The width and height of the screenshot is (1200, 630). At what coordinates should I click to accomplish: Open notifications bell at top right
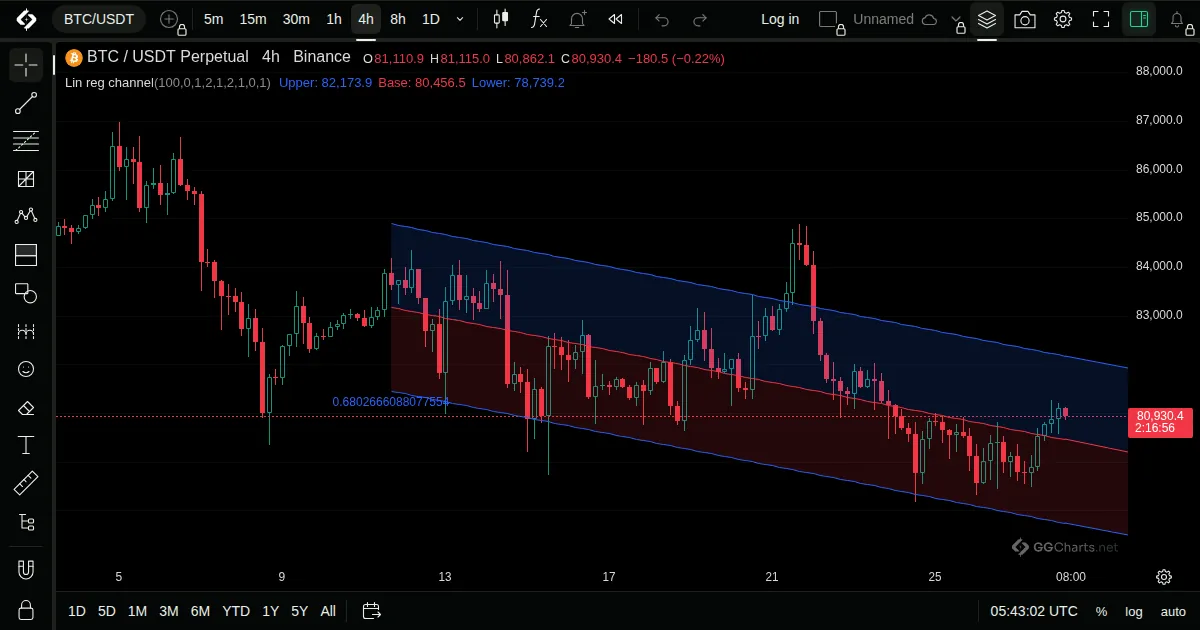click(1177, 19)
